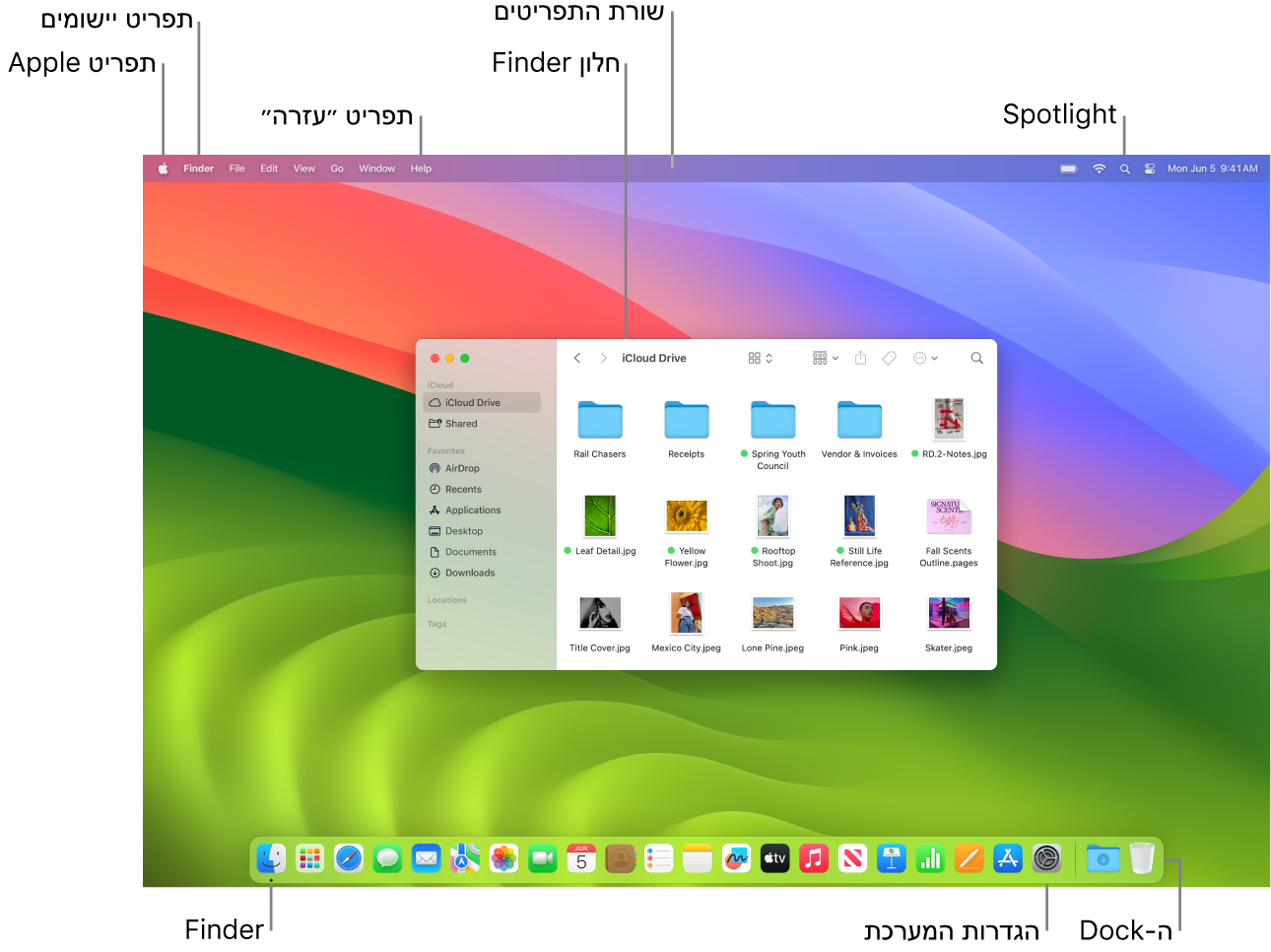Open Freeform from the Dock
1271x952 pixels.
736,858
